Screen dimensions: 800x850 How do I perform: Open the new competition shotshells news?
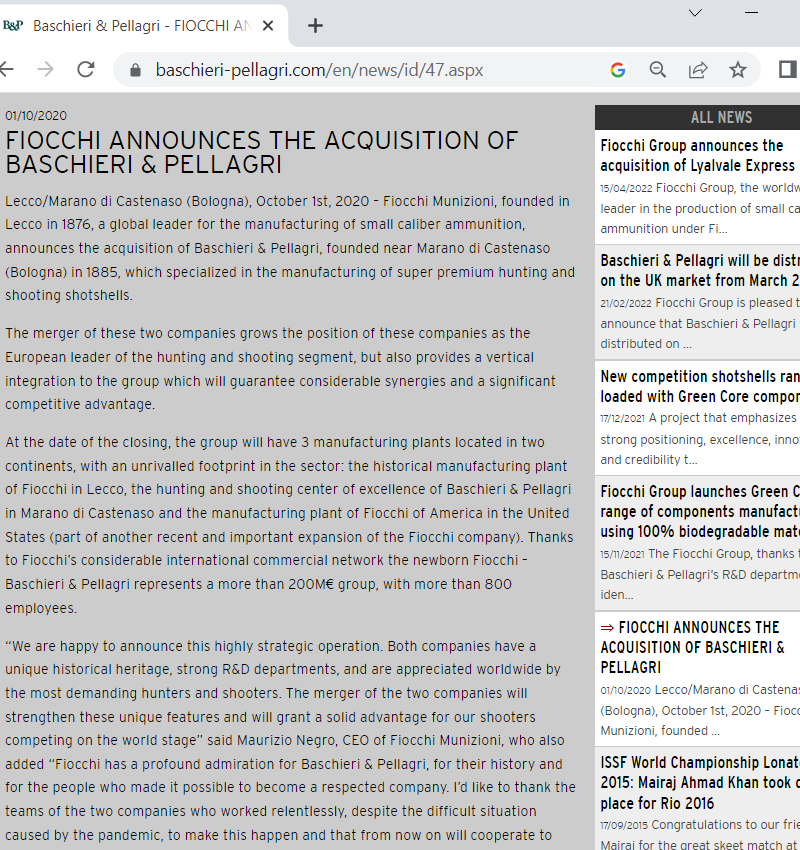click(700, 387)
